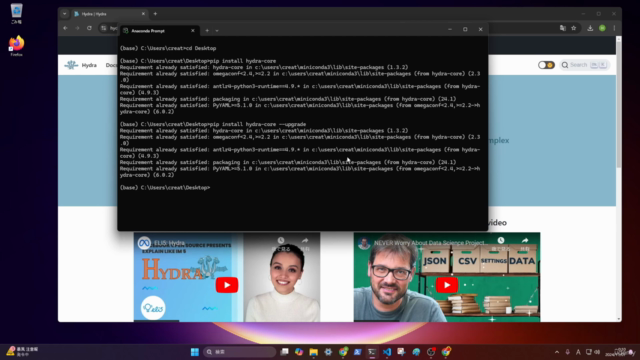
Task: Reload the Hydra page in Chrome
Action: 89,28
